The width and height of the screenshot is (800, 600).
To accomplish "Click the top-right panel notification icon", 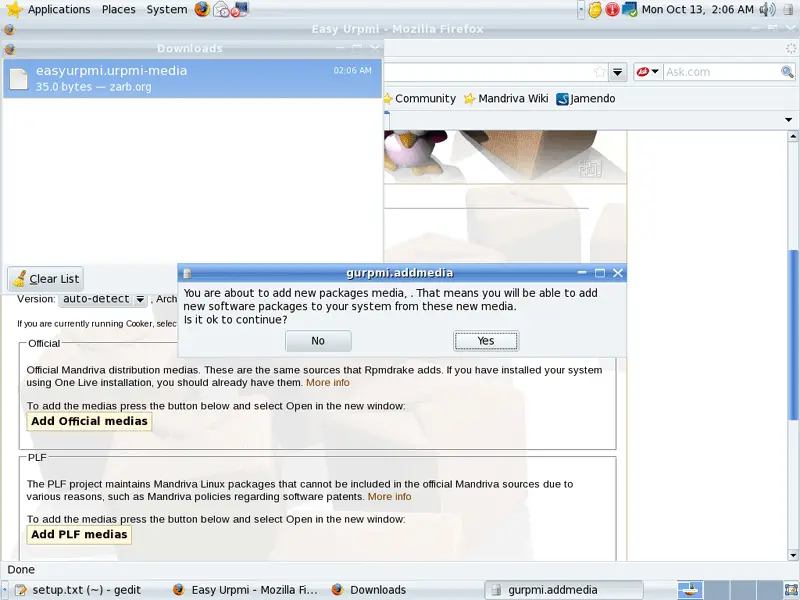I will (x=789, y=10).
